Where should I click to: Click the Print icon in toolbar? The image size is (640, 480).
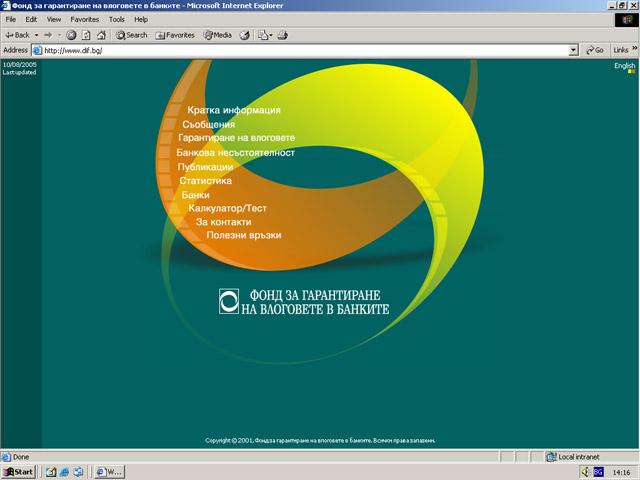tap(282, 35)
